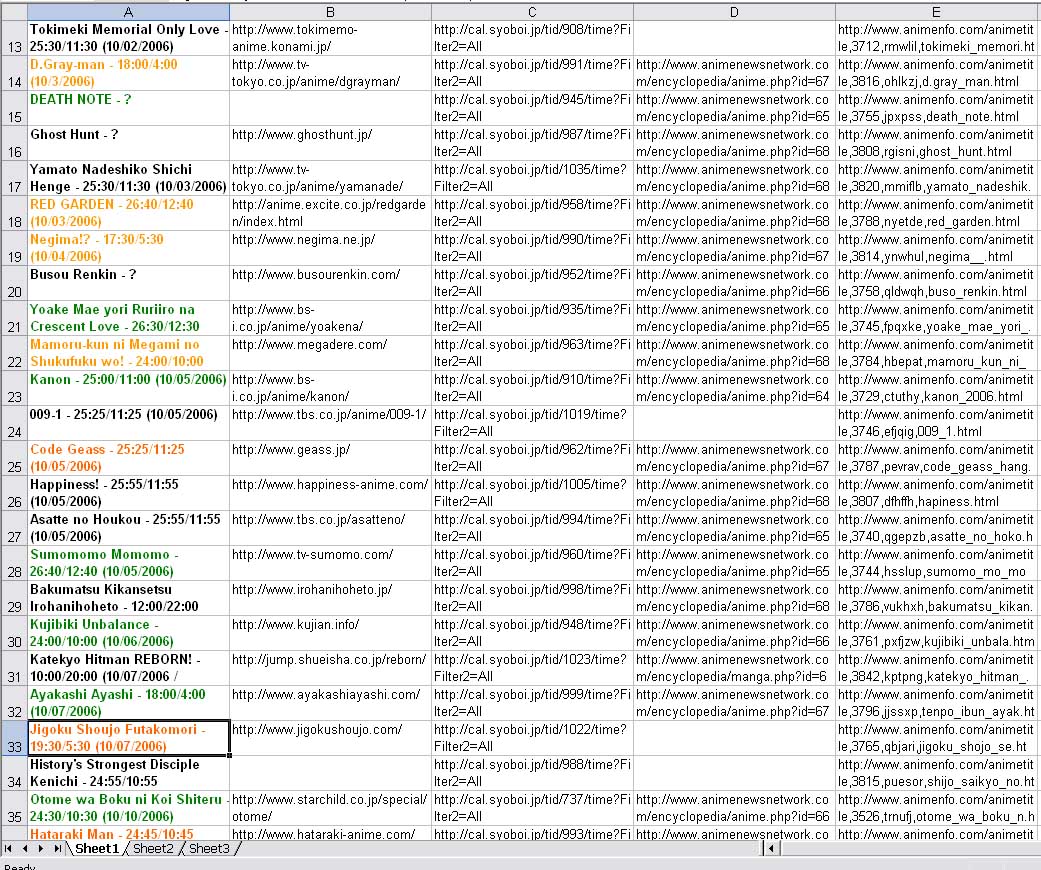The width and height of the screenshot is (1041, 870).
Task: Select the Bakumatsu Kikansetsu Irohanihoheto cell
Action: coord(128,598)
